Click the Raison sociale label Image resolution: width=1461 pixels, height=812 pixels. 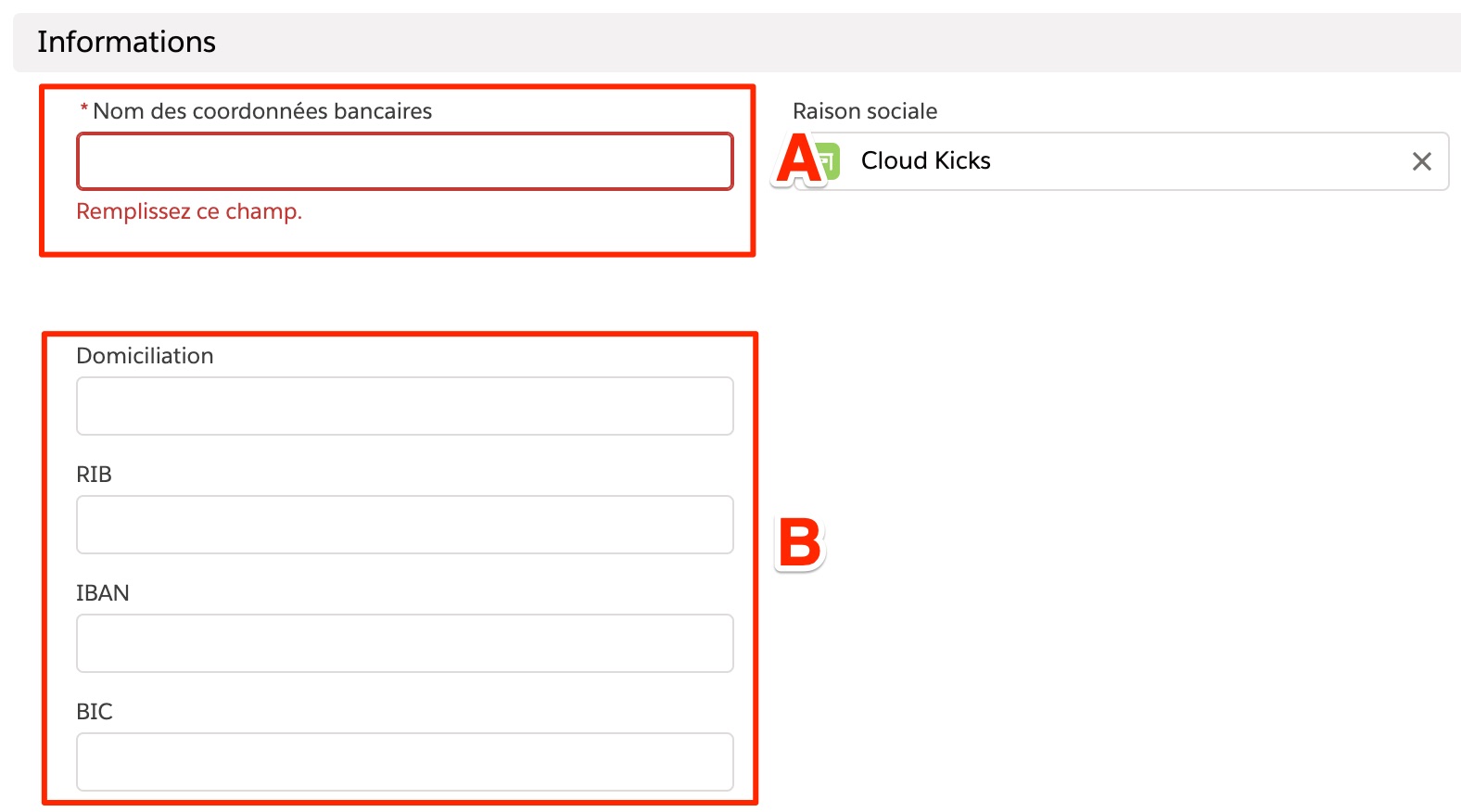coord(864,111)
